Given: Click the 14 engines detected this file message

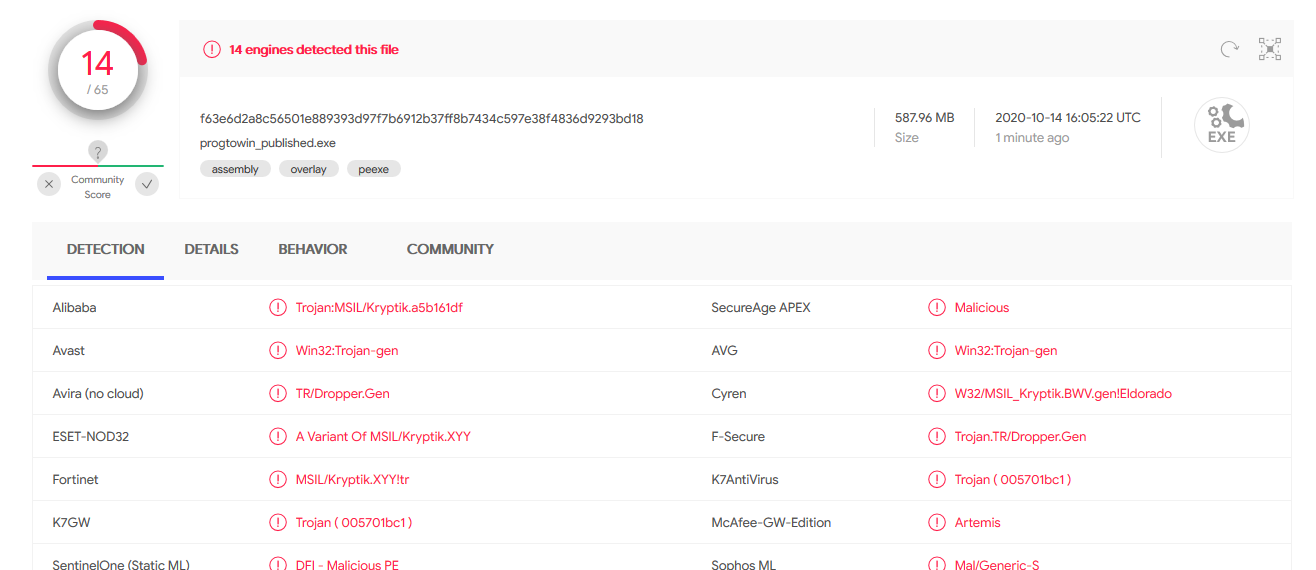Looking at the screenshot, I should (314, 49).
